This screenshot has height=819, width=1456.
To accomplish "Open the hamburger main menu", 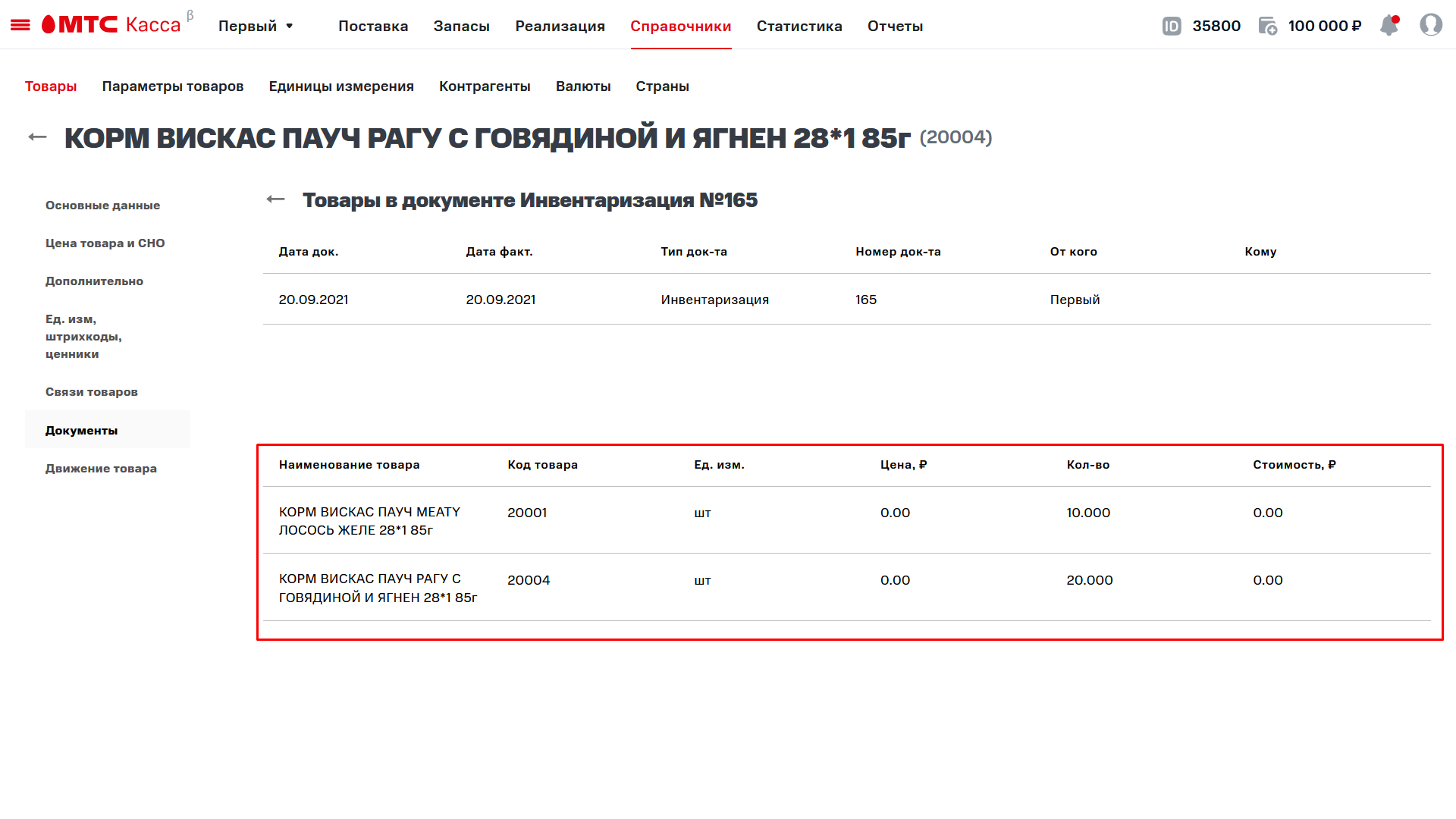I will coord(20,25).
